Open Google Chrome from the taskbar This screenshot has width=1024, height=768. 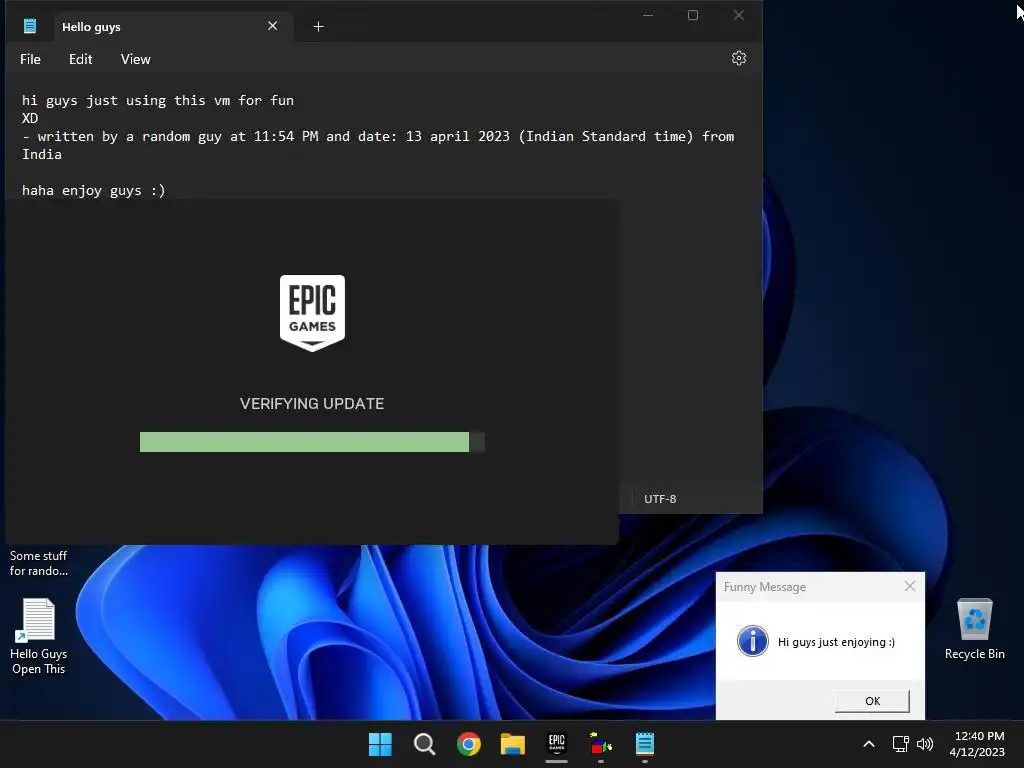tap(468, 744)
